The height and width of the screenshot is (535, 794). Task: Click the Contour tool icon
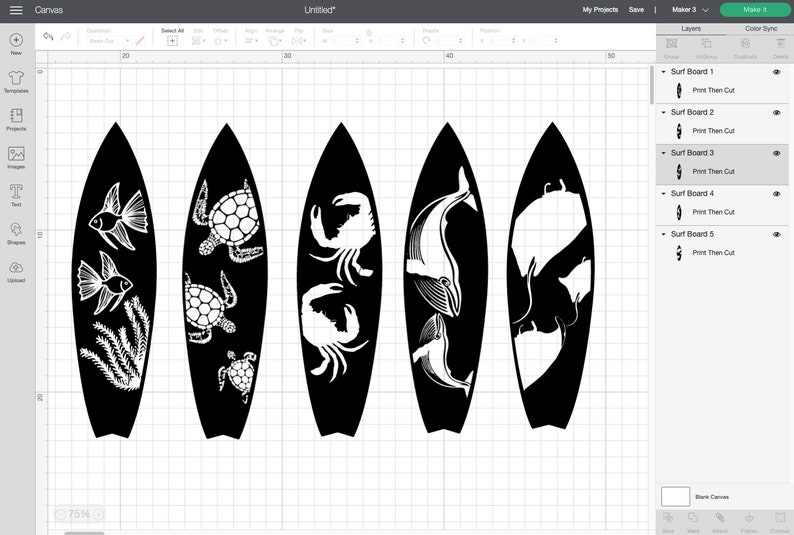click(x=779, y=518)
